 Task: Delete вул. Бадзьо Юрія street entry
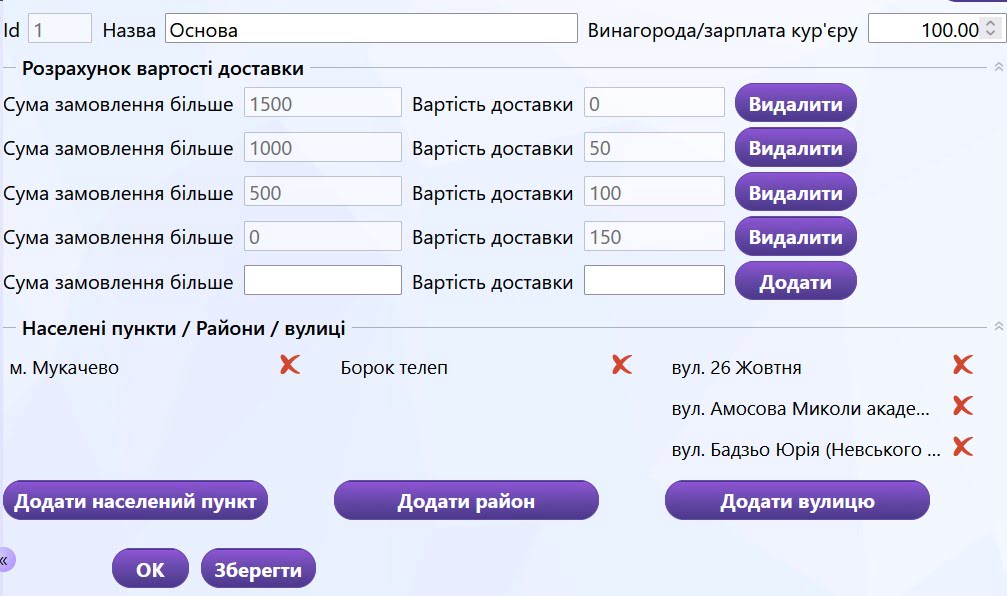point(963,446)
